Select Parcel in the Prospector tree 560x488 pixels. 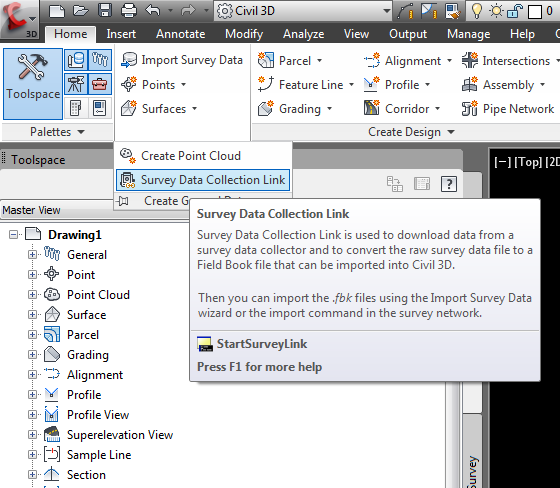point(83,335)
